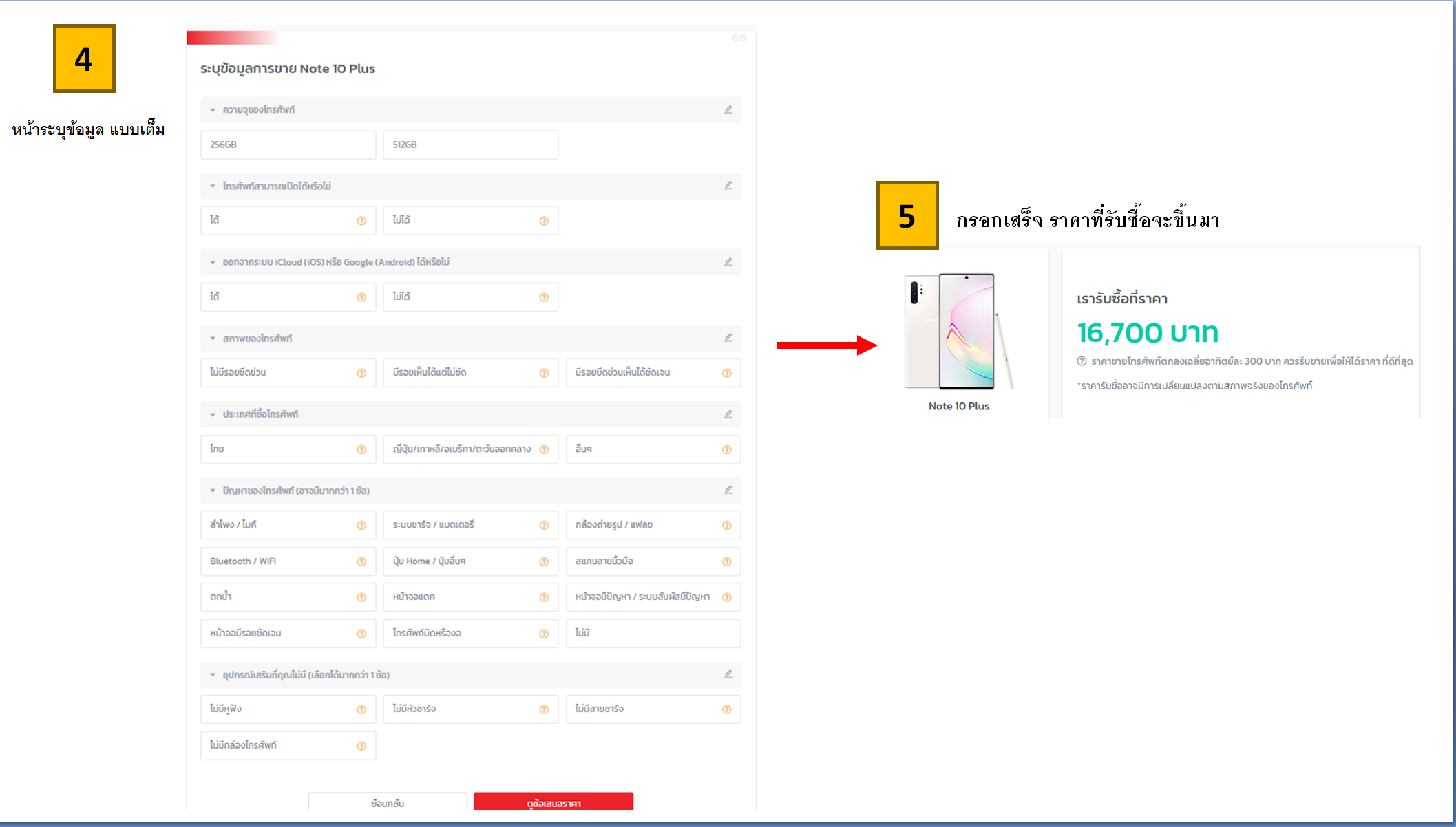Show help for 'มีรอยเห็นได้แต่ไม่ชัด' option
The width and height of the screenshot is (1456, 827).
544,373
